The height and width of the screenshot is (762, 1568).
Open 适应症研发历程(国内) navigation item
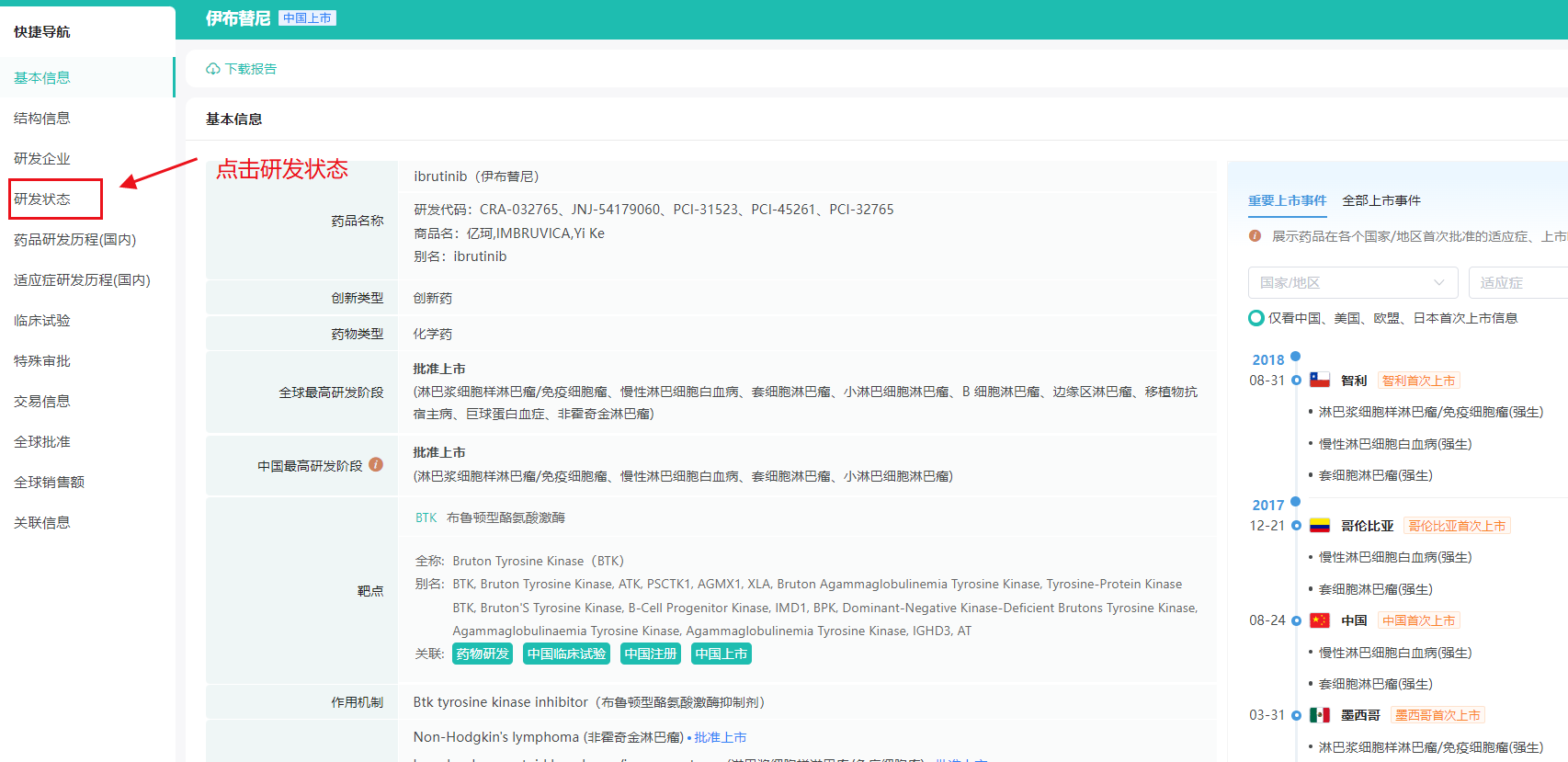click(82, 279)
